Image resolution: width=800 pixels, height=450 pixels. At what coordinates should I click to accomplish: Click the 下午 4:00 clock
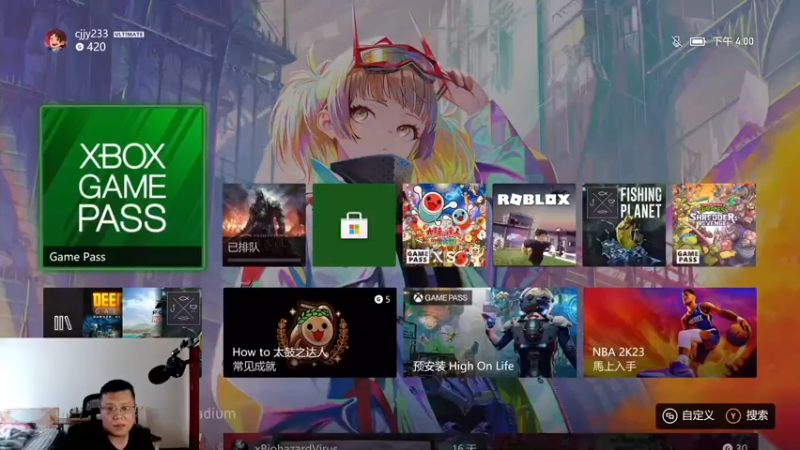point(733,41)
